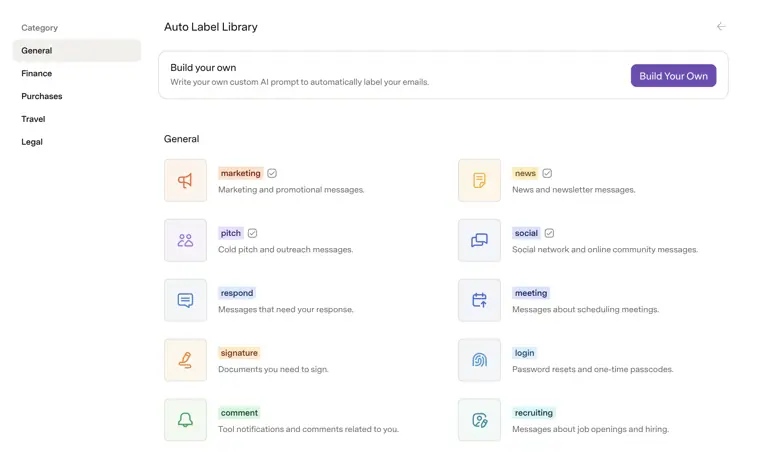
Task: Click the comment bell icon
Action: pyautogui.click(x=185, y=420)
